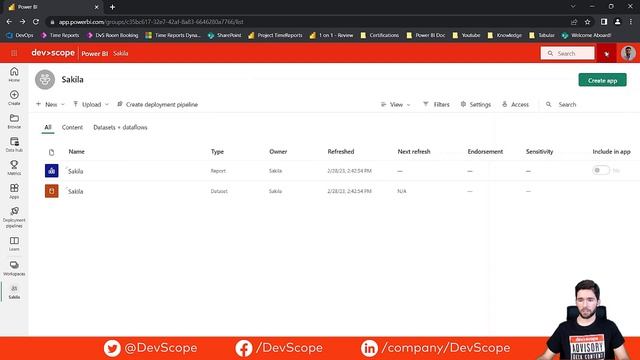This screenshot has width=640, height=360.
Task: Click the Create app button
Action: (602, 80)
